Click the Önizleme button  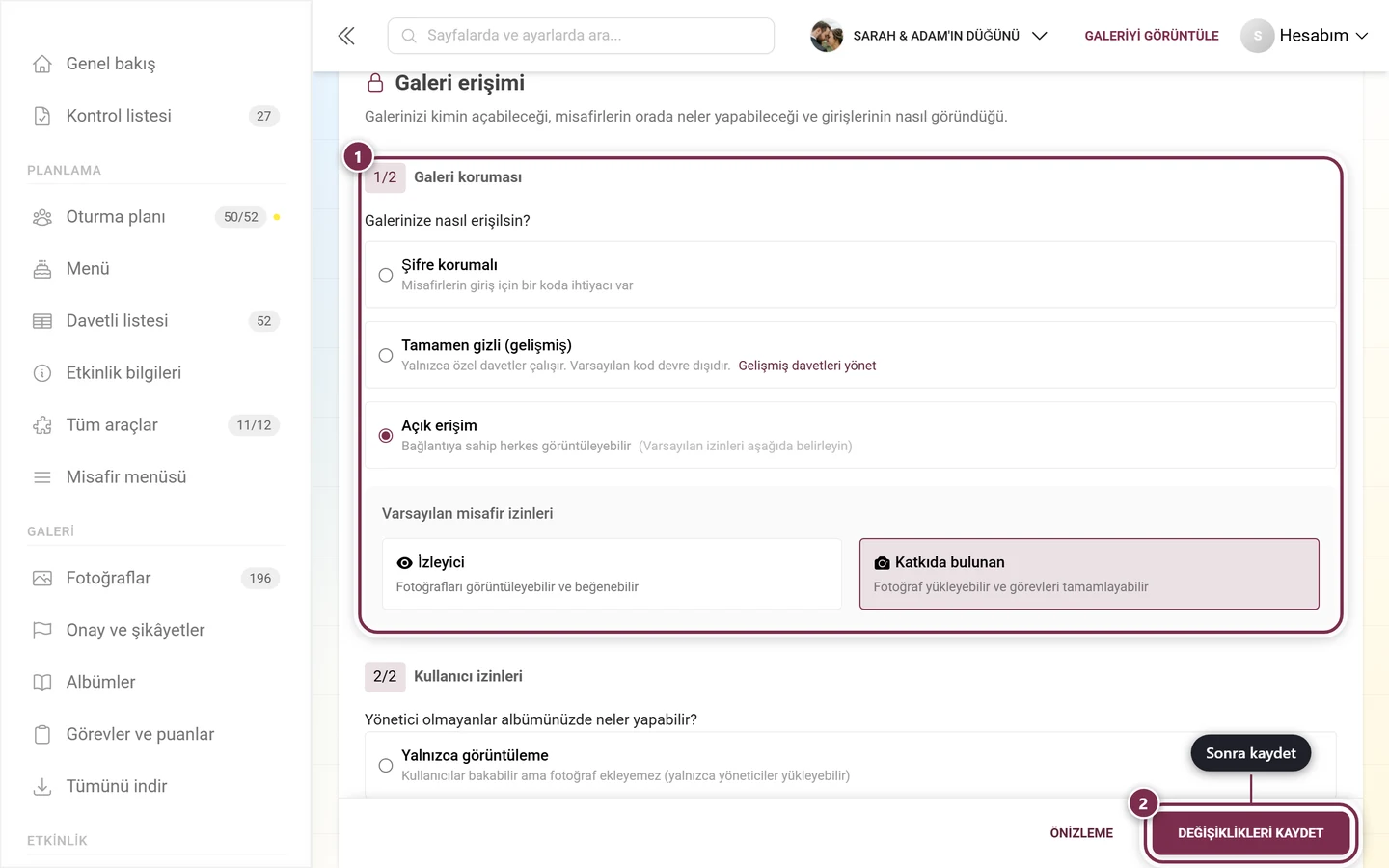tap(1081, 833)
